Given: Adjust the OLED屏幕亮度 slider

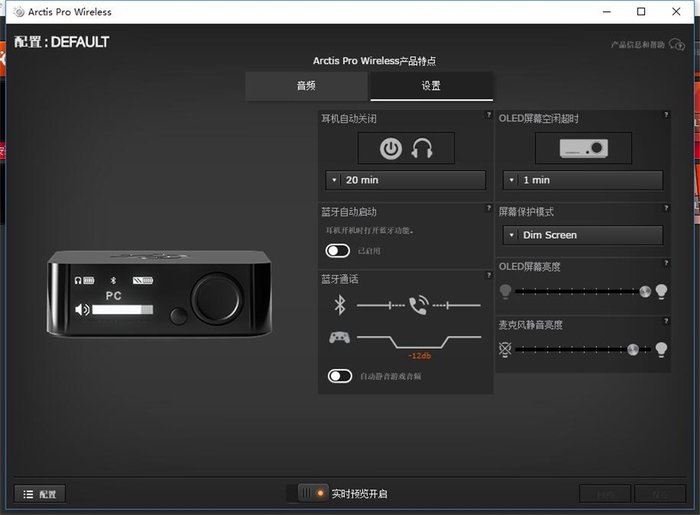Looking at the screenshot, I should [583, 291].
